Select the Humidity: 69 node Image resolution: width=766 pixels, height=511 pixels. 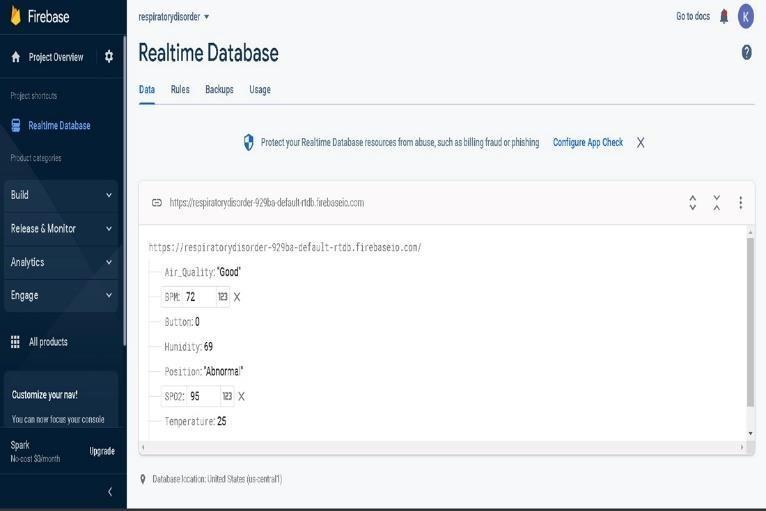coord(188,347)
